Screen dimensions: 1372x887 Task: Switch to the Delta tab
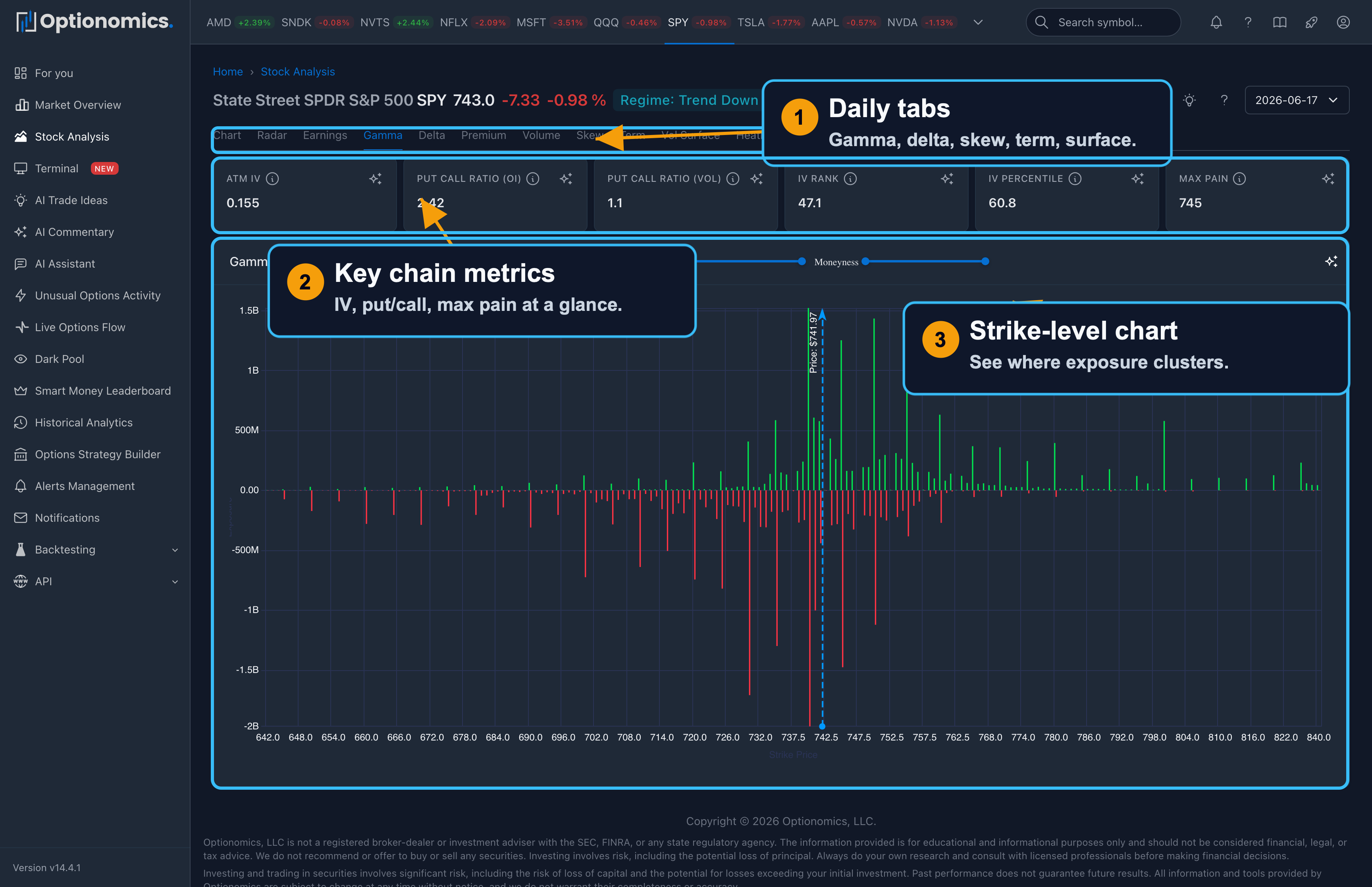click(x=431, y=135)
